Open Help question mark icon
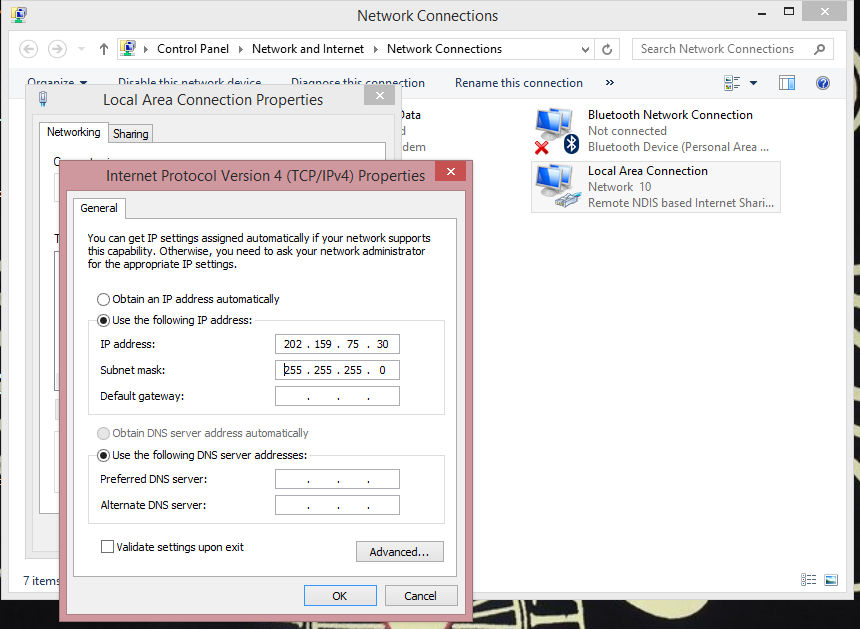Image resolution: width=860 pixels, height=629 pixels. (x=823, y=83)
